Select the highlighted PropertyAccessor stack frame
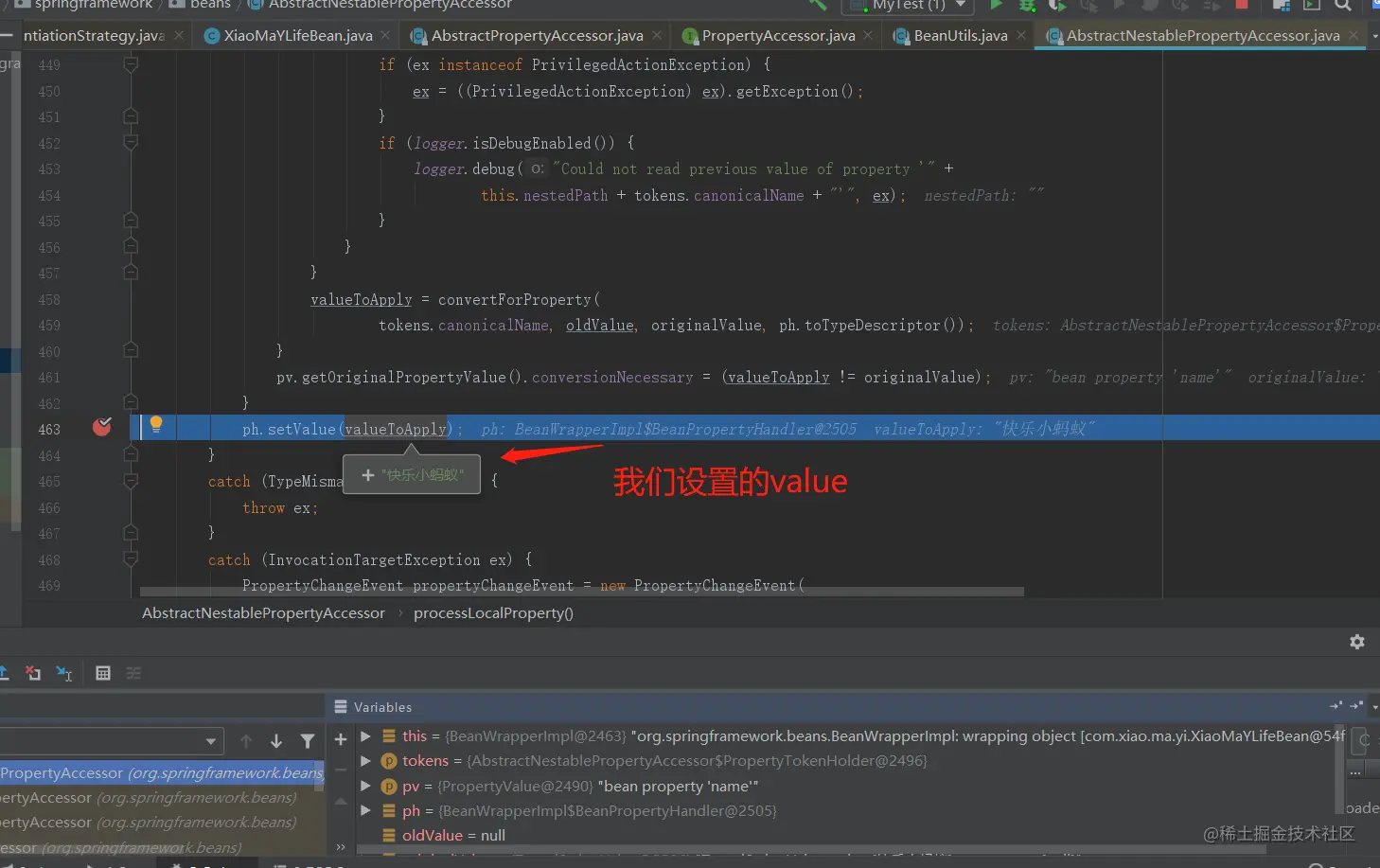The image size is (1380, 868). click(x=162, y=773)
